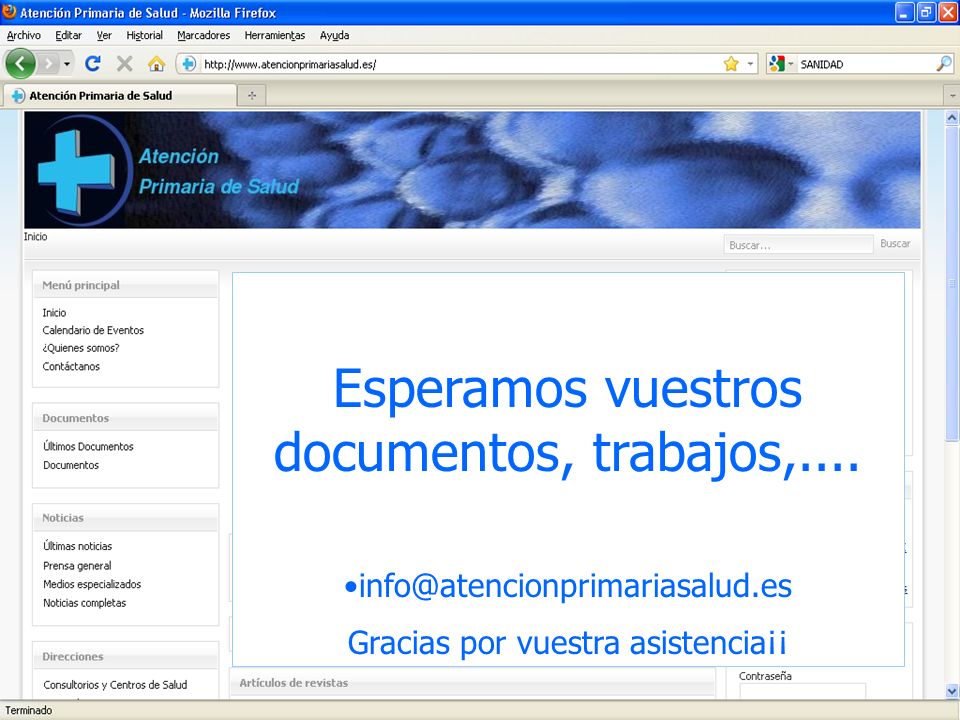Click the Forward navigation arrow

click(48, 64)
